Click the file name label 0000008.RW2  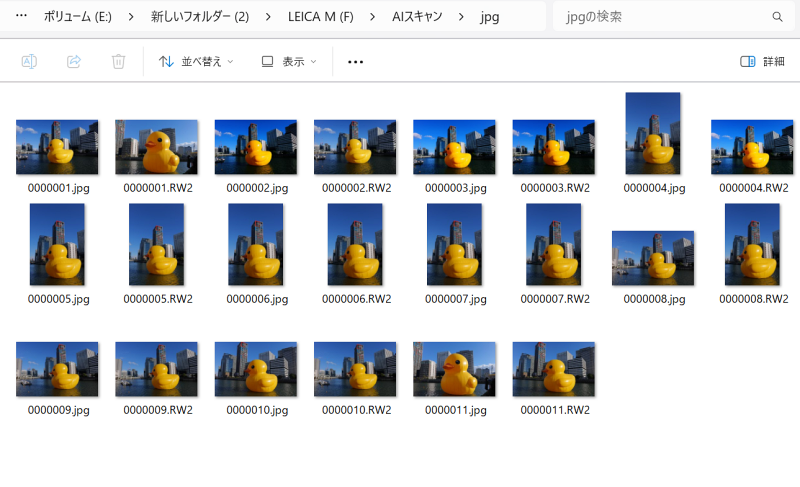point(754,299)
